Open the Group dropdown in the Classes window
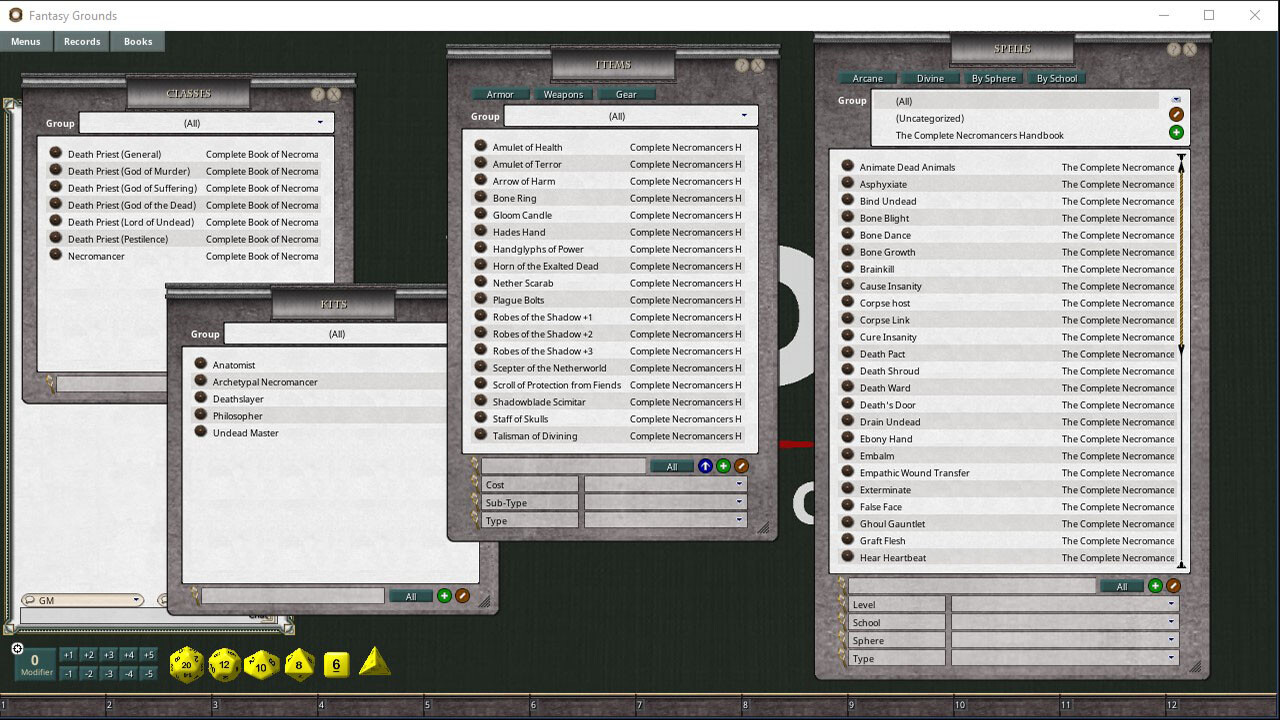Image resolution: width=1280 pixels, height=720 pixels. coord(206,122)
